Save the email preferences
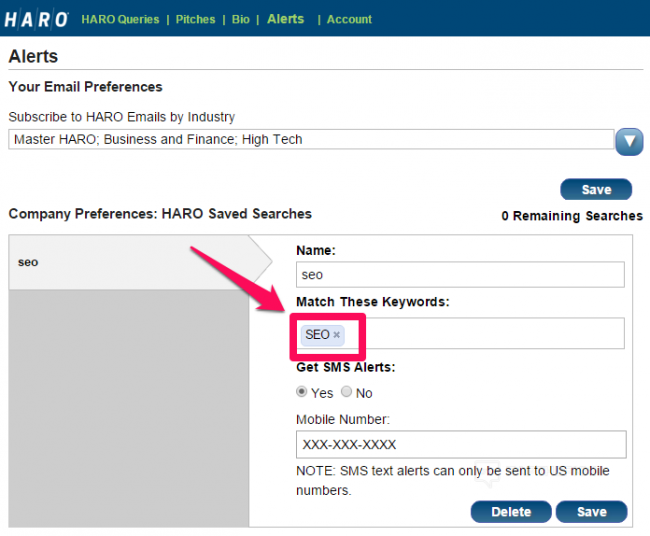Image resolution: width=650 pixels, height=536 pixels. [x=596, y=190]
